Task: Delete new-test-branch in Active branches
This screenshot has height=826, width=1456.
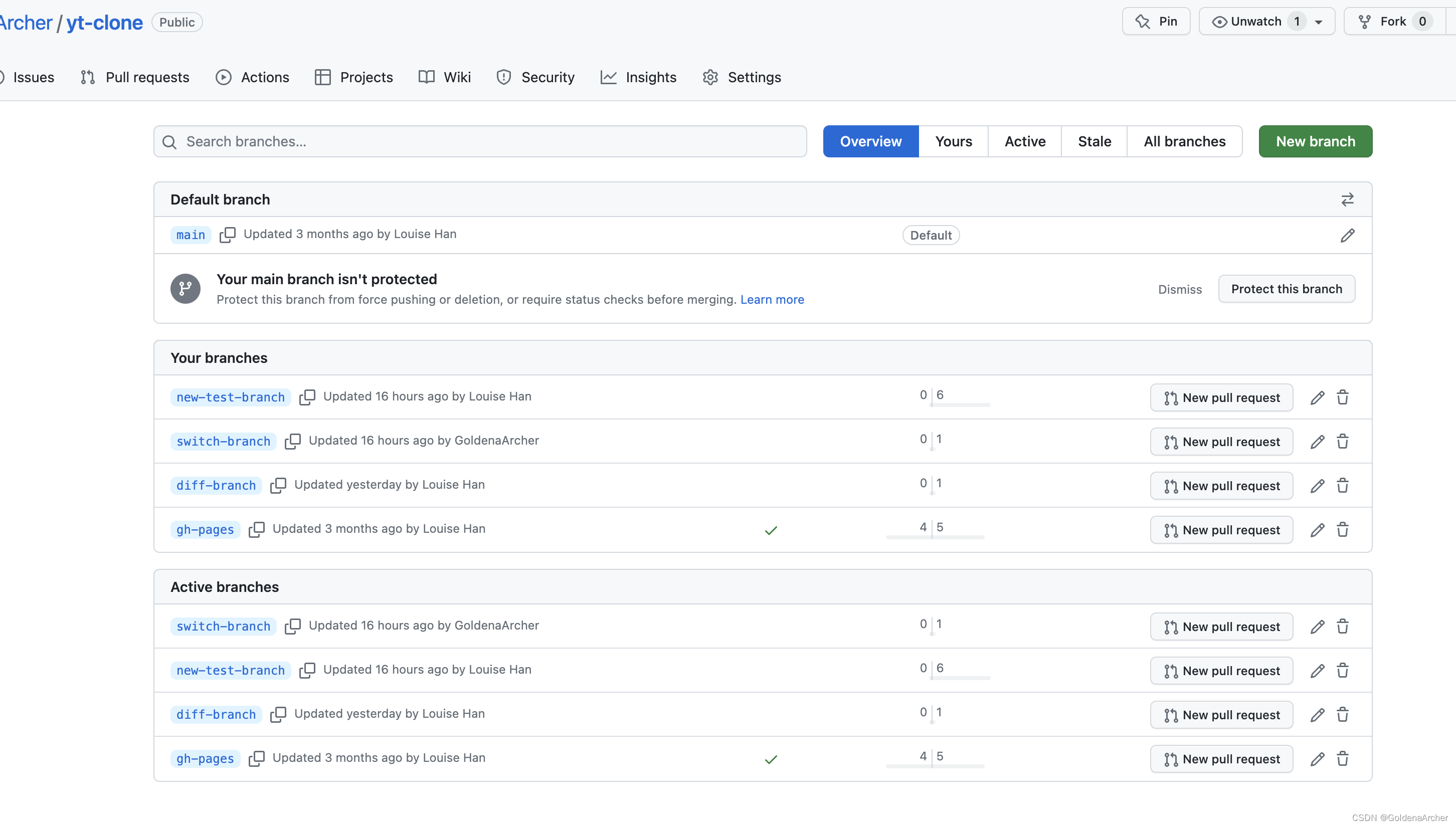Action: point(1343,671)
